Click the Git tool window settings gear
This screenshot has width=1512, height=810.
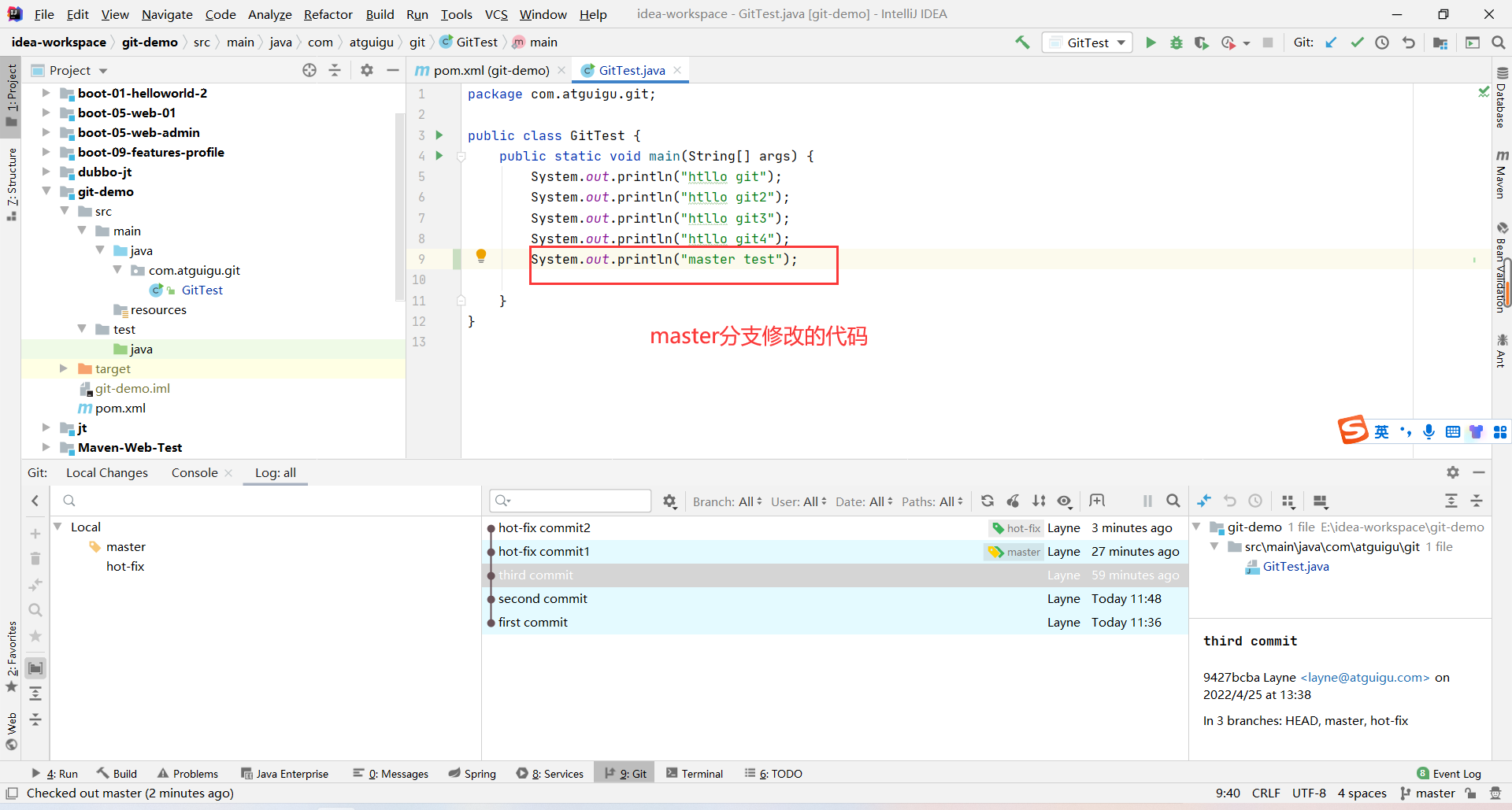(x=1453, y=472)
